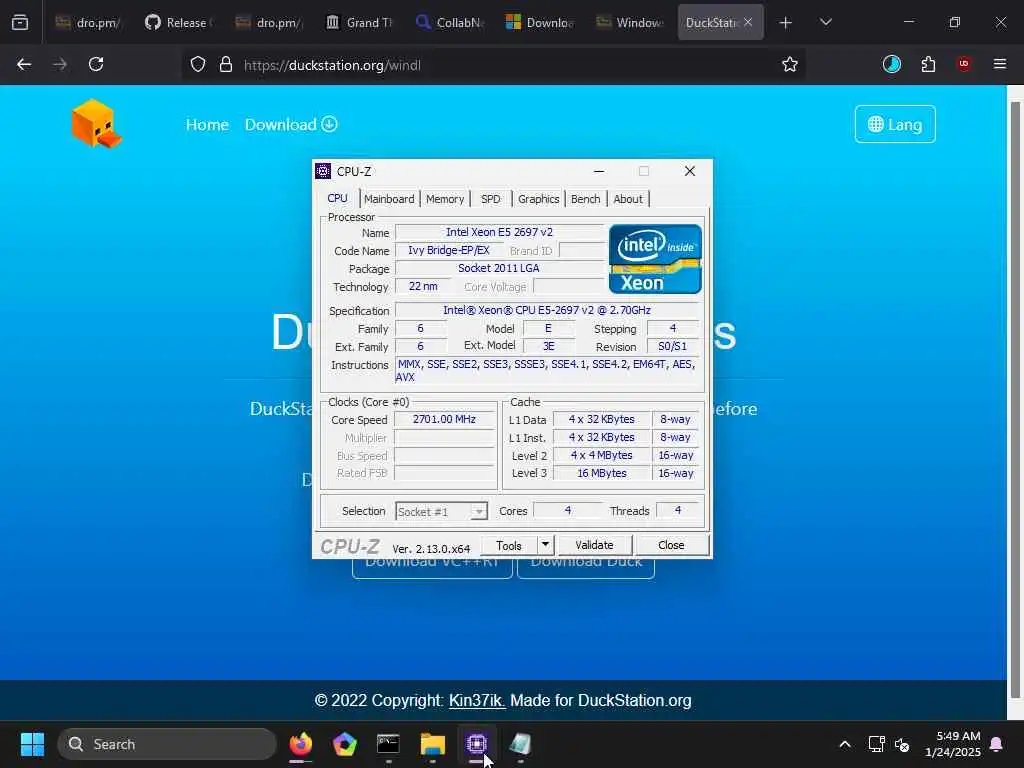This screenshot has width=1024, height=768.
Task: Open the Lang language selector button
Action: pyautogui.click(x=895, y=124)
